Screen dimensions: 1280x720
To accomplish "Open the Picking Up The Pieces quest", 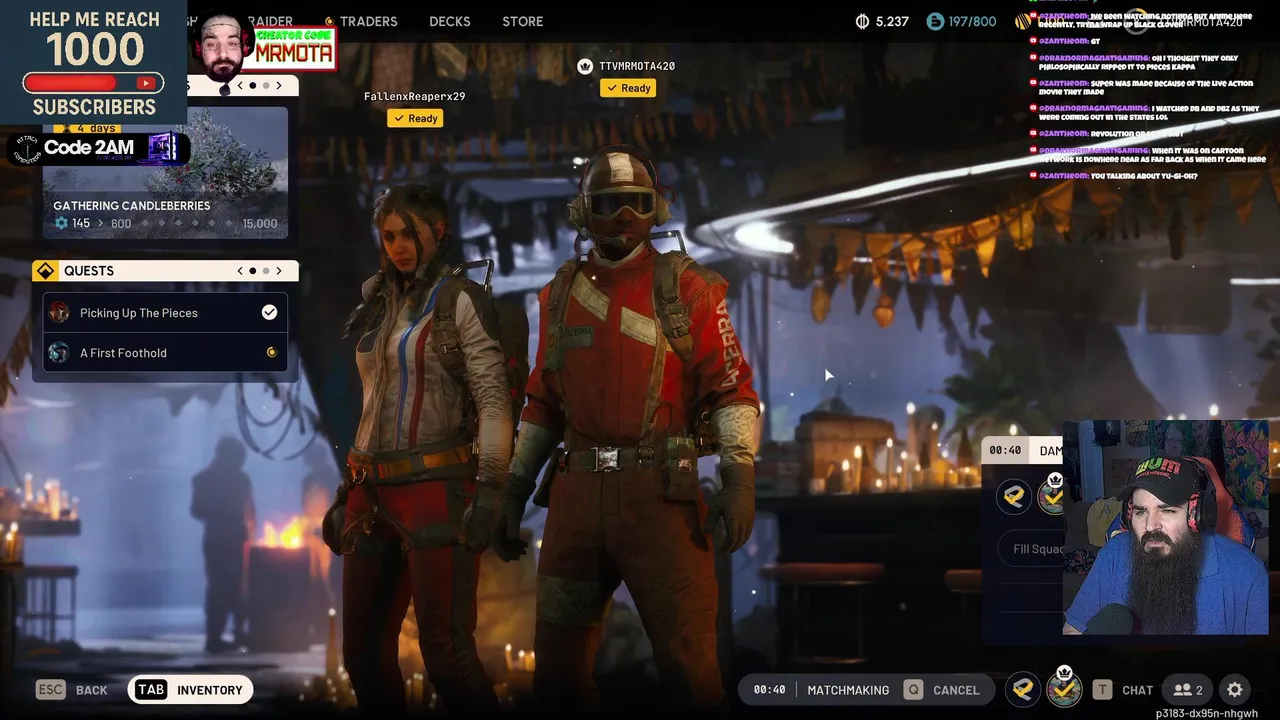I will click(x=165, y=313).
